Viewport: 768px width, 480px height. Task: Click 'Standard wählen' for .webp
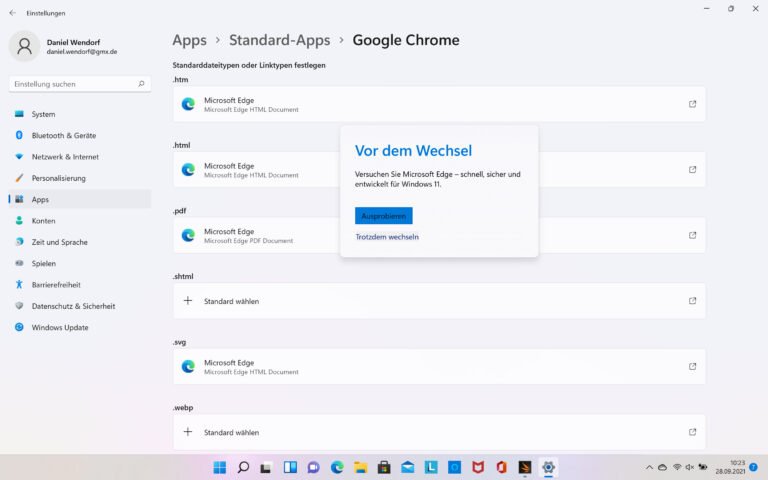coord(439,432)
